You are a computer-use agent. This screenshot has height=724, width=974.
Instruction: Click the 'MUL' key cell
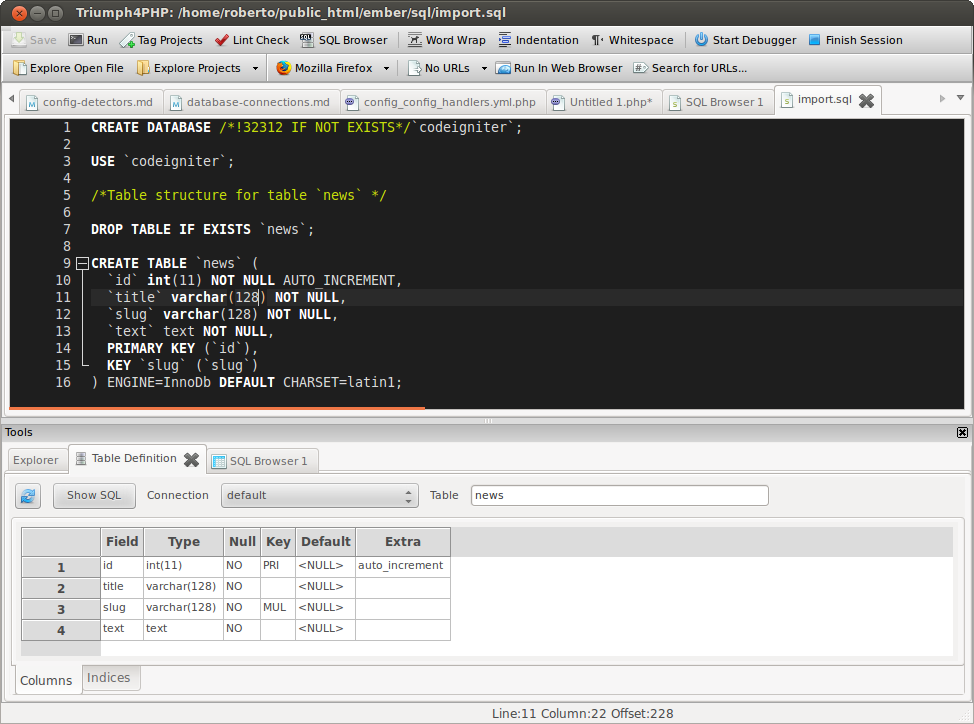point(278,608)
